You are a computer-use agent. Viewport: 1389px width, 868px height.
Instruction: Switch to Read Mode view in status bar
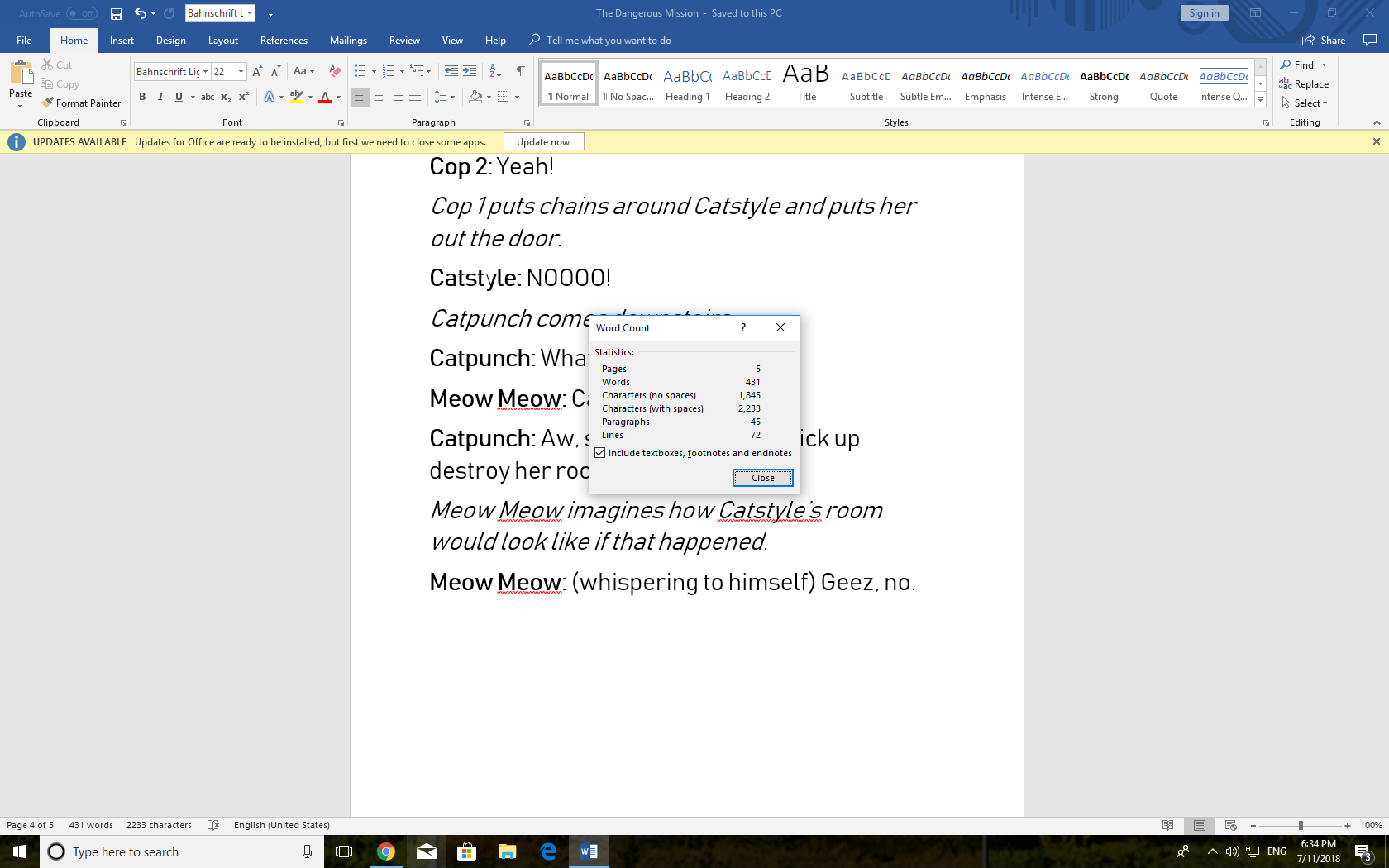click(x=1167, y=825)
